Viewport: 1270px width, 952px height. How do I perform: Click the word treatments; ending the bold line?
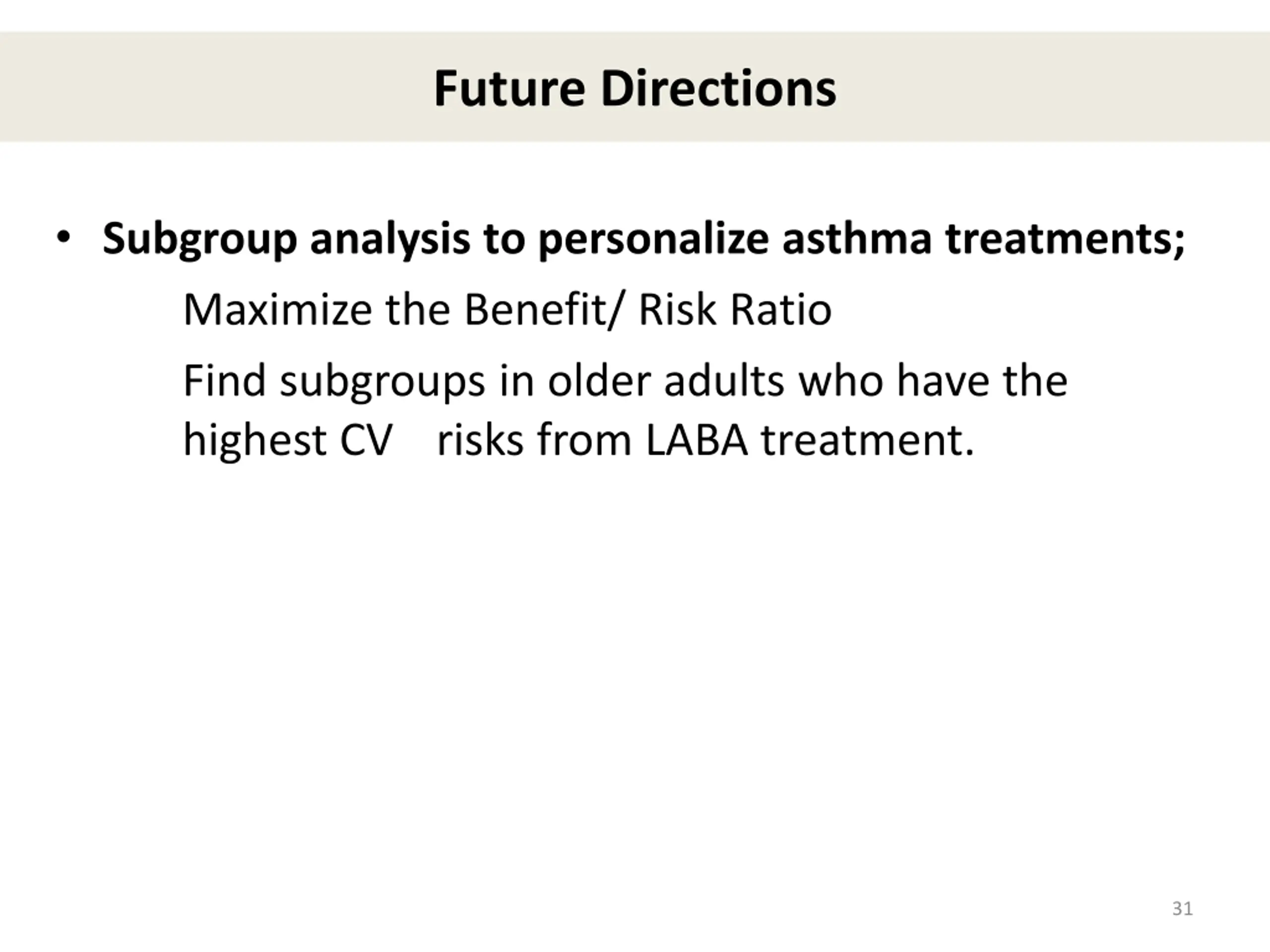pos(1066,238)
